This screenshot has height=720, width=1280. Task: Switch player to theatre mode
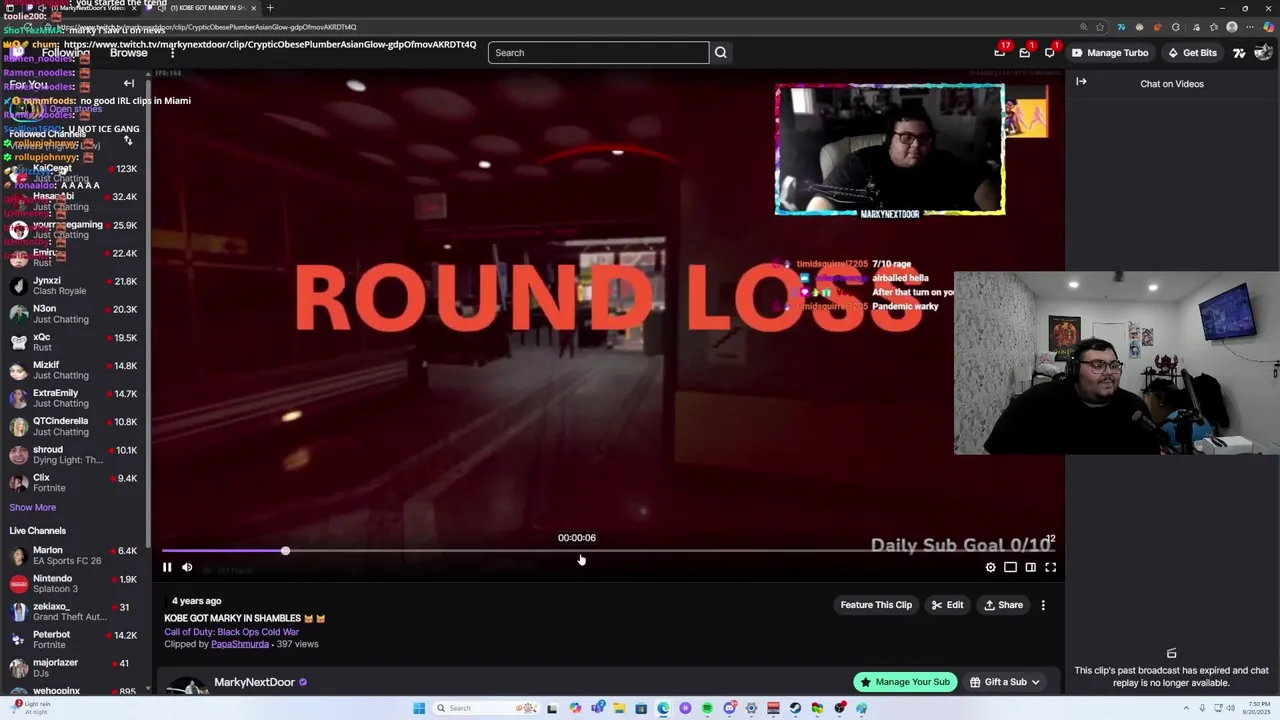click(x=1030, y=567)
